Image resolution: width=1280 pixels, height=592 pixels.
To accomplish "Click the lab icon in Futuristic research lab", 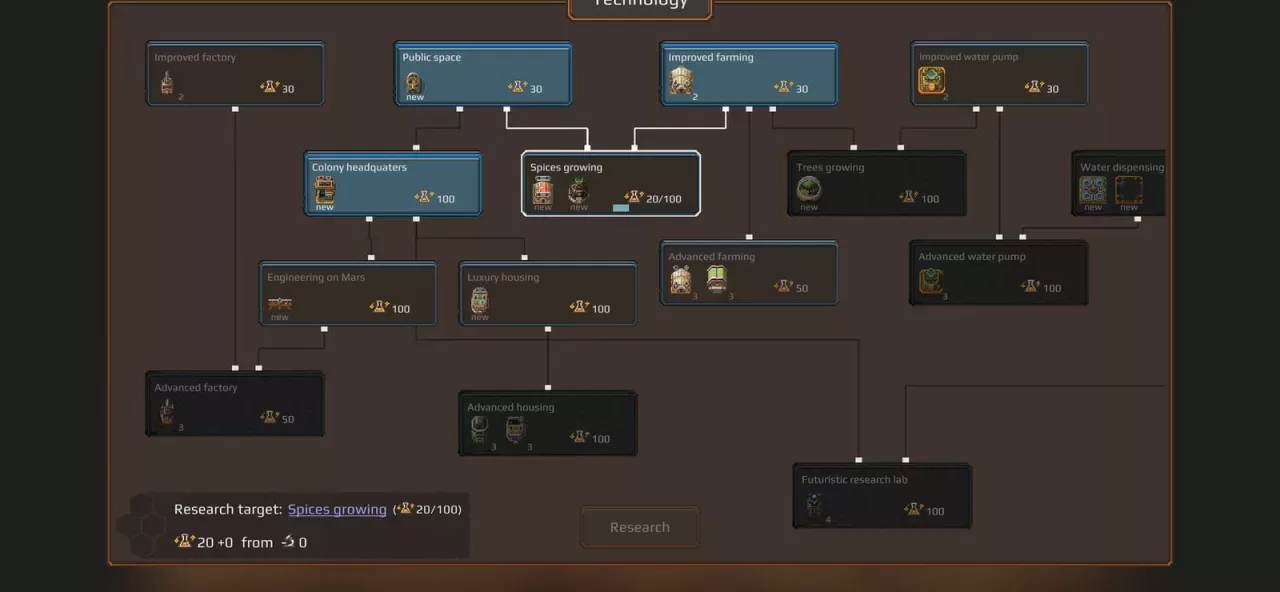I will pyautogui.click(x=814, y=504).
